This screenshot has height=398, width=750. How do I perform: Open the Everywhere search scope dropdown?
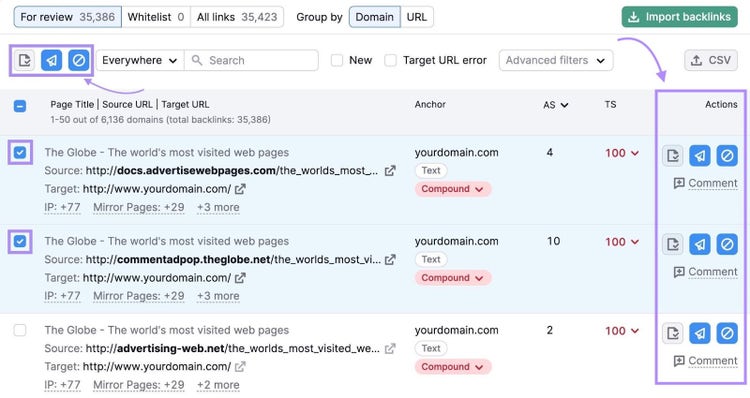(140, 60)
